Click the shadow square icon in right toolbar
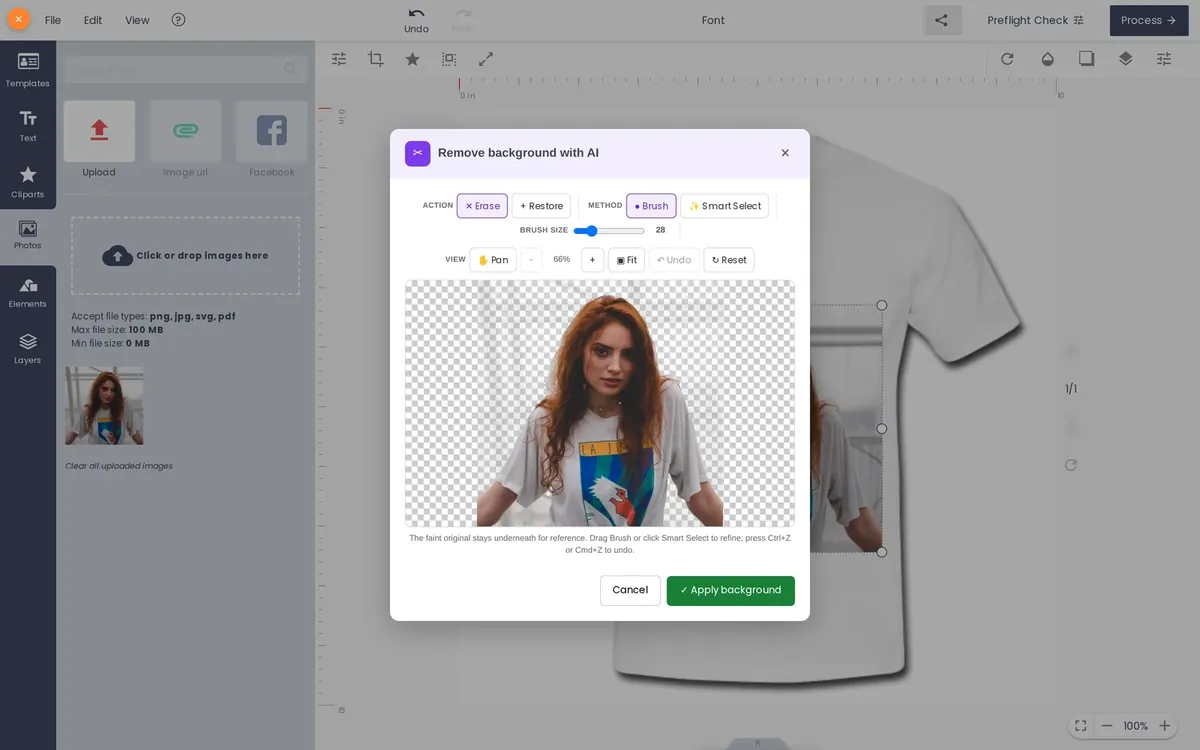The width and height of the screenshot is (1200, 750). 1086,59
